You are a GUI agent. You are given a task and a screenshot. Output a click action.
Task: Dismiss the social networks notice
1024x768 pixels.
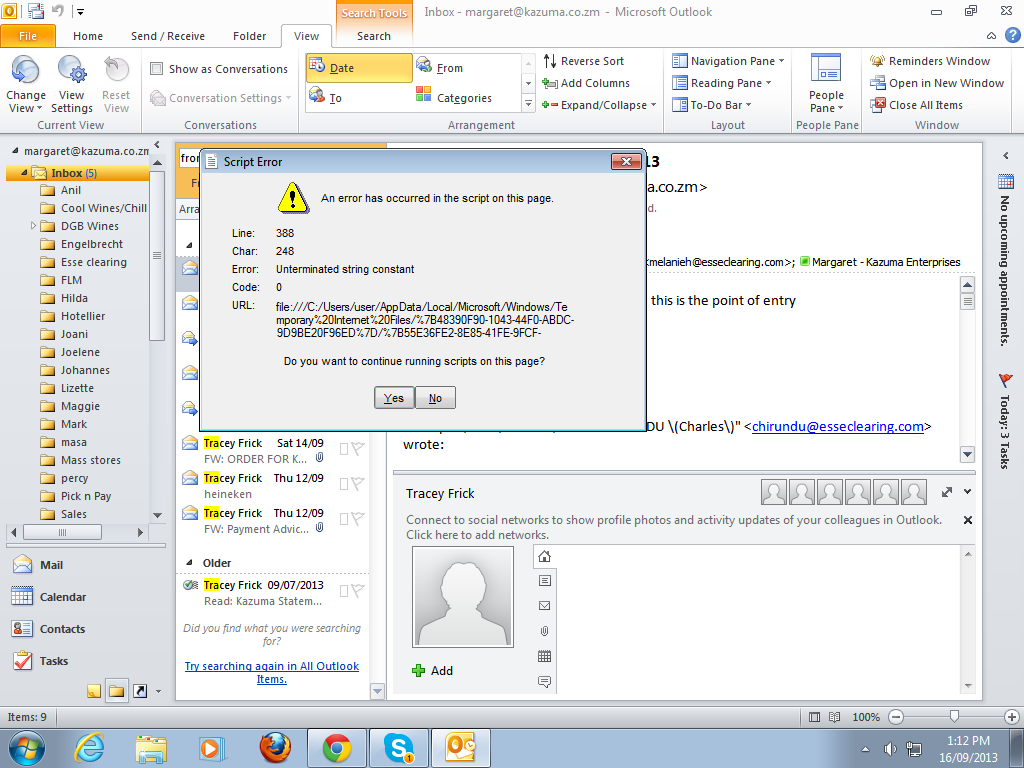tap(968, 520)
